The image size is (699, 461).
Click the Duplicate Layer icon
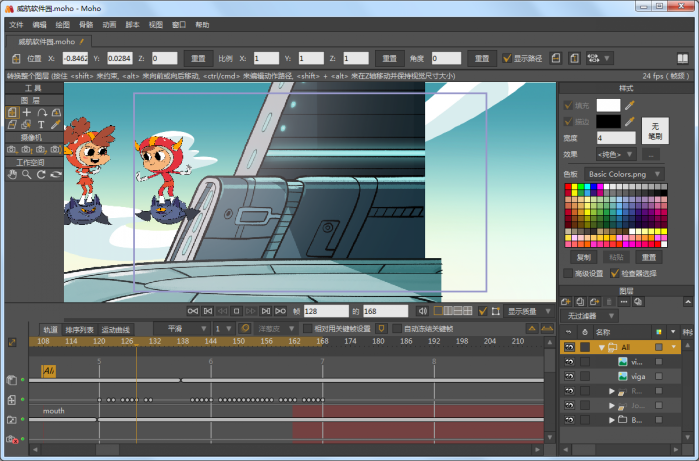click(580, 302)
